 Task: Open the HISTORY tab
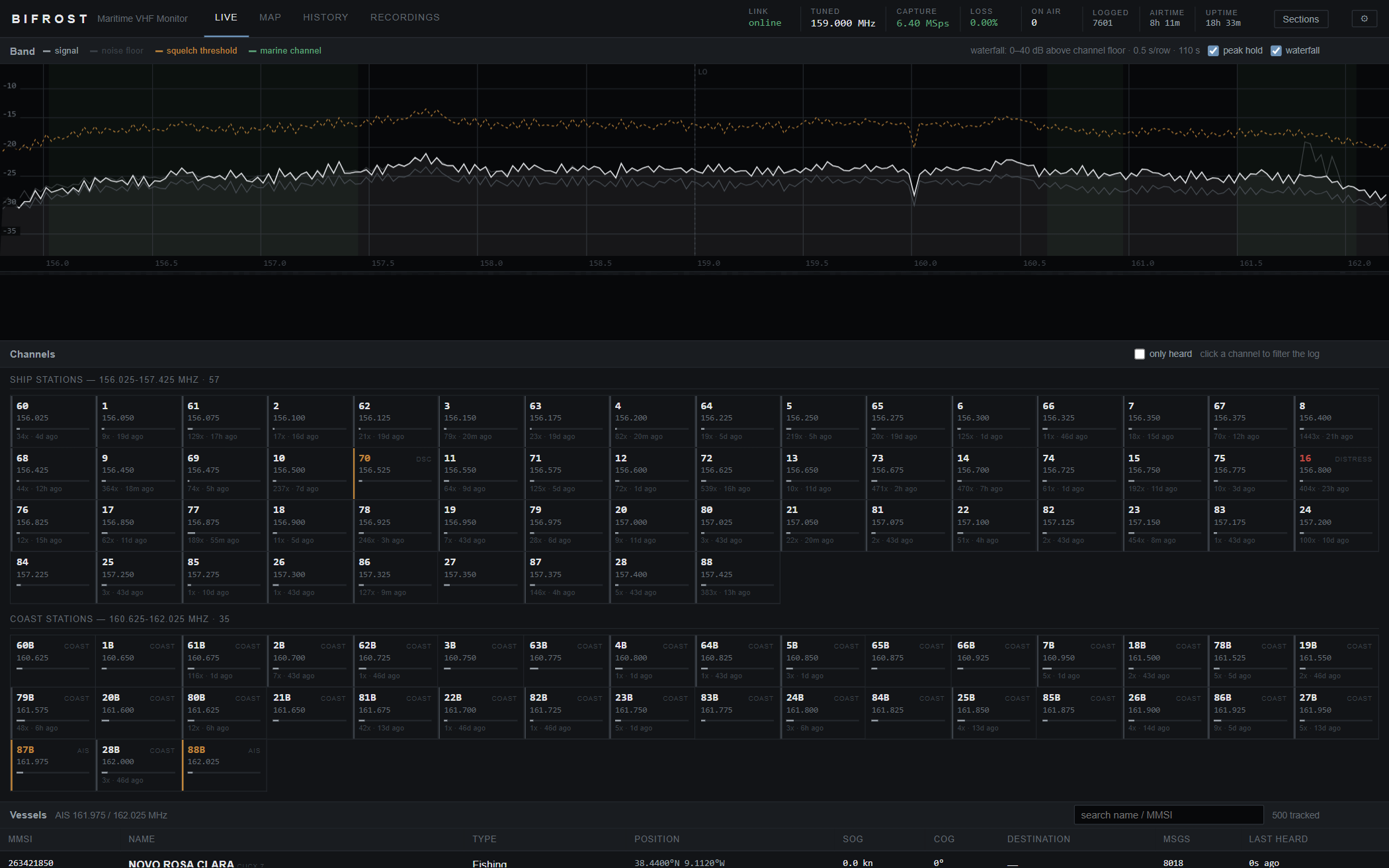point(325,17)
